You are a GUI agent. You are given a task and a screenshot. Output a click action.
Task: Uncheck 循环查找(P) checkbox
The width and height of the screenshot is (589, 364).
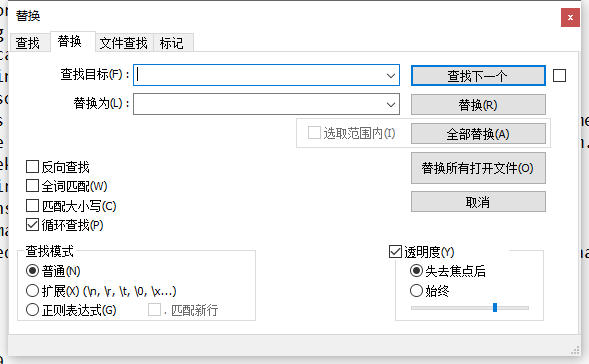pyautogui.click(x=32, y=225)
